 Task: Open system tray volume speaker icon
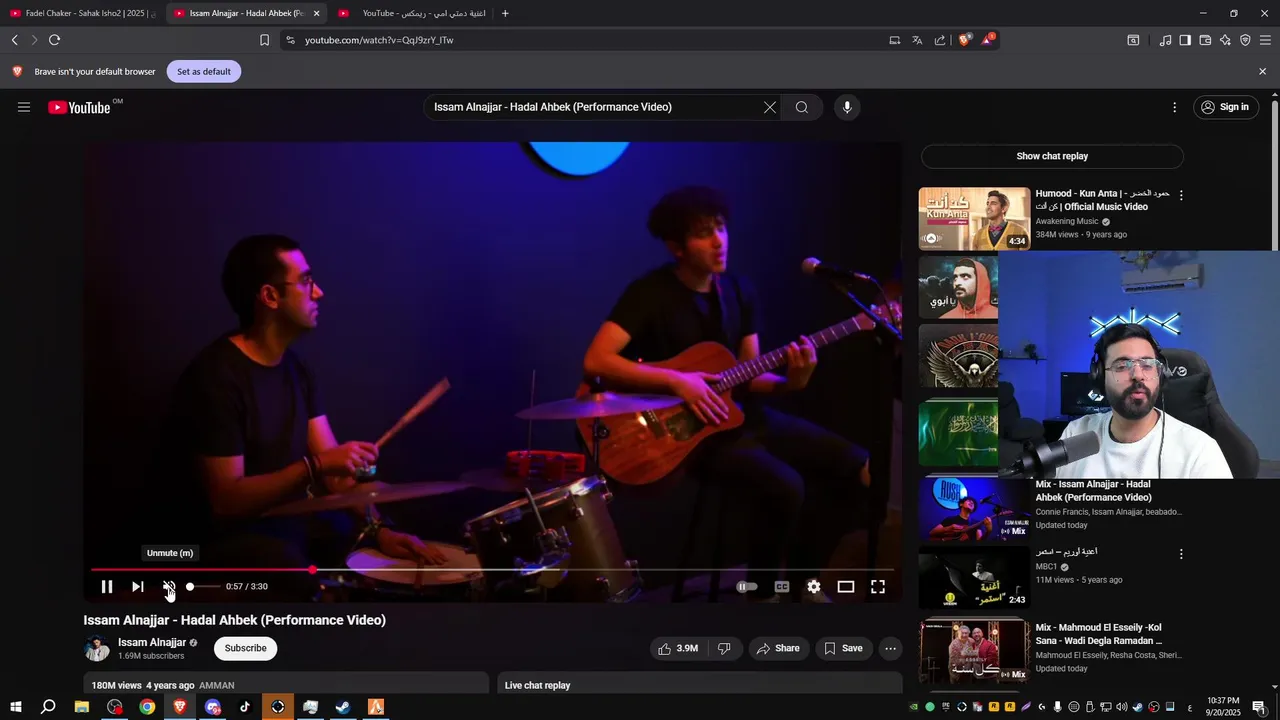(x=1121, y=707)
